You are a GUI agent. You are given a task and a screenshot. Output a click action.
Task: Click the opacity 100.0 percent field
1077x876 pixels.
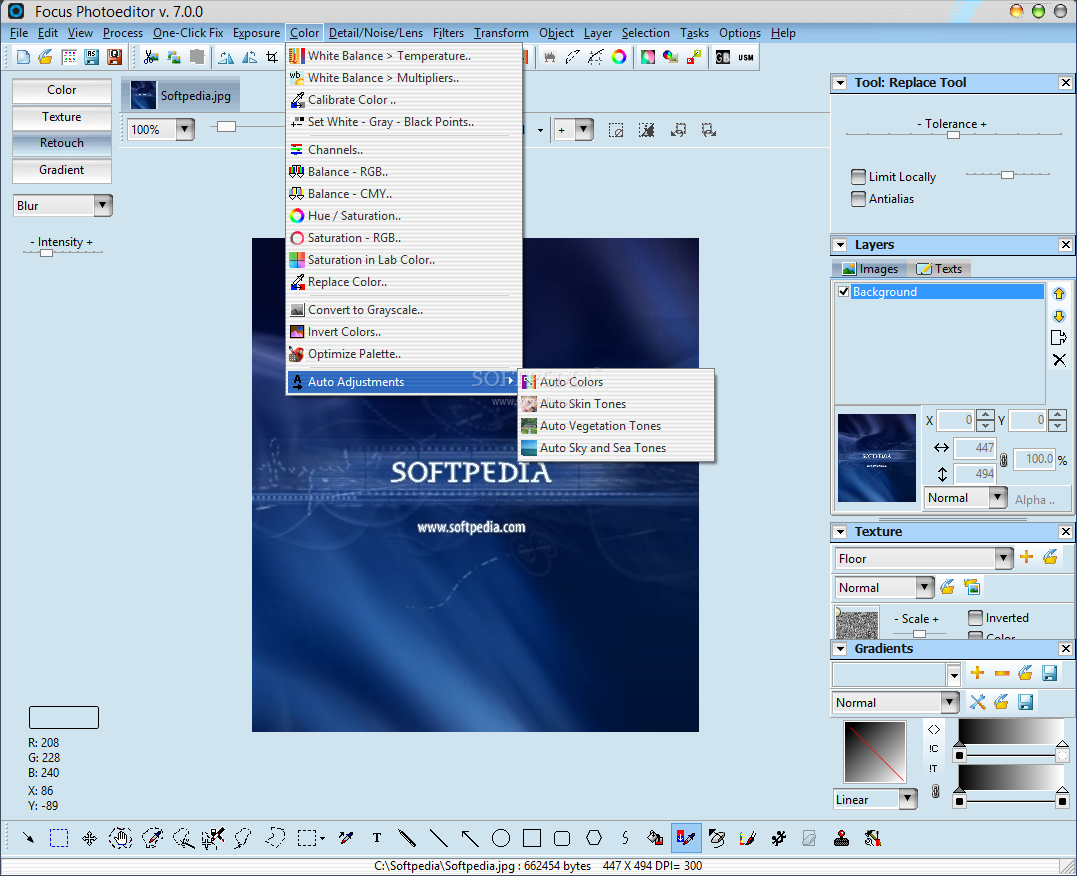(1034, 459)
